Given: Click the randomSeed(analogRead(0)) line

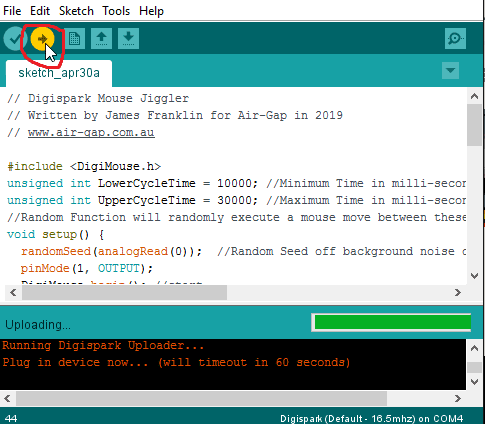Looking at the screenshot, I should [x=243, y=251].
